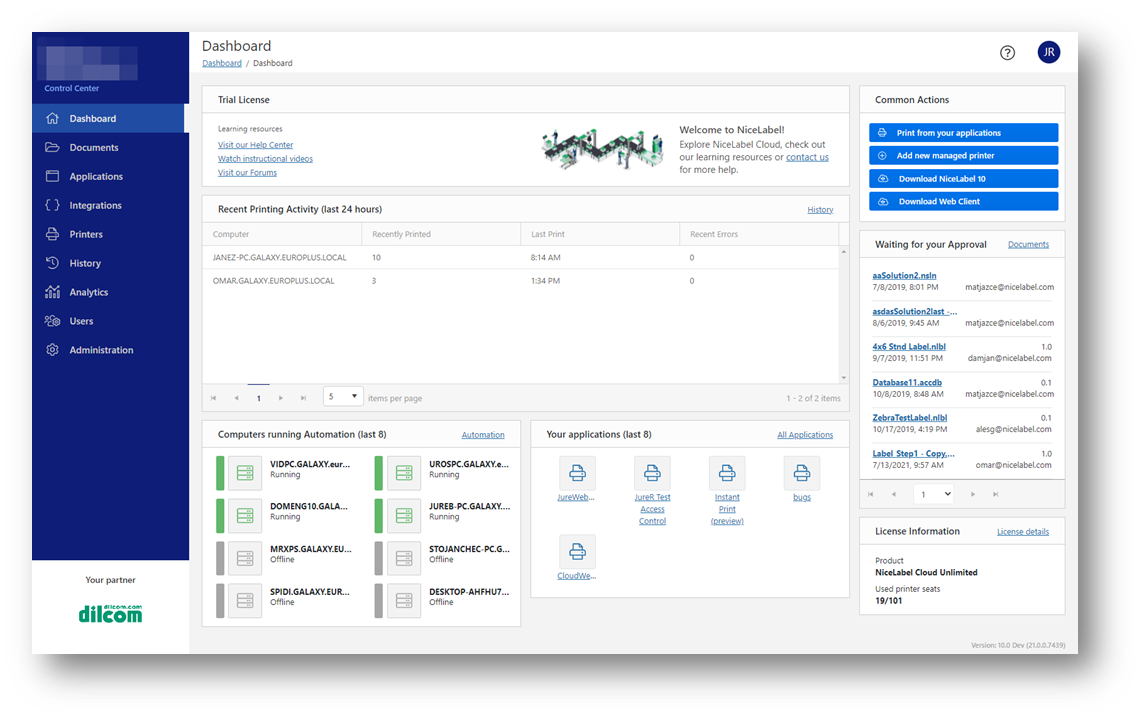Click the JR user avatar
Screen dimensions: 1143x719
(x=1048, y=53)
